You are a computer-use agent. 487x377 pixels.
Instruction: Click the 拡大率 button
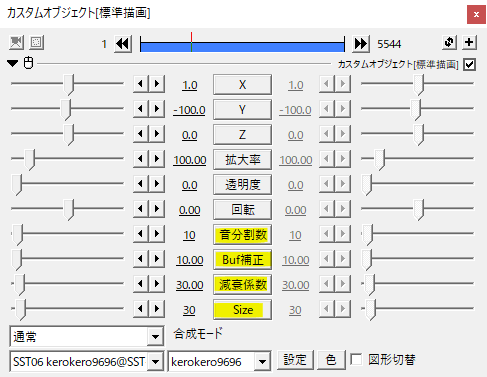coord(242,160)
